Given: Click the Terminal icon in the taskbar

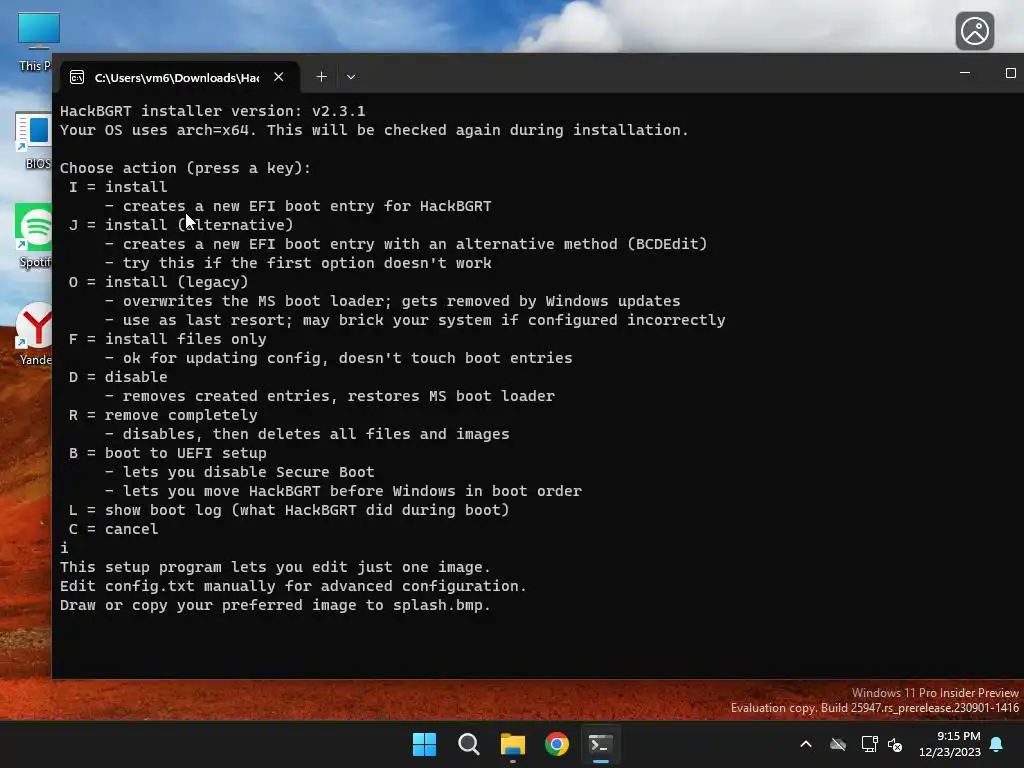Looking at the screenshot, I should tap(601, 744).
